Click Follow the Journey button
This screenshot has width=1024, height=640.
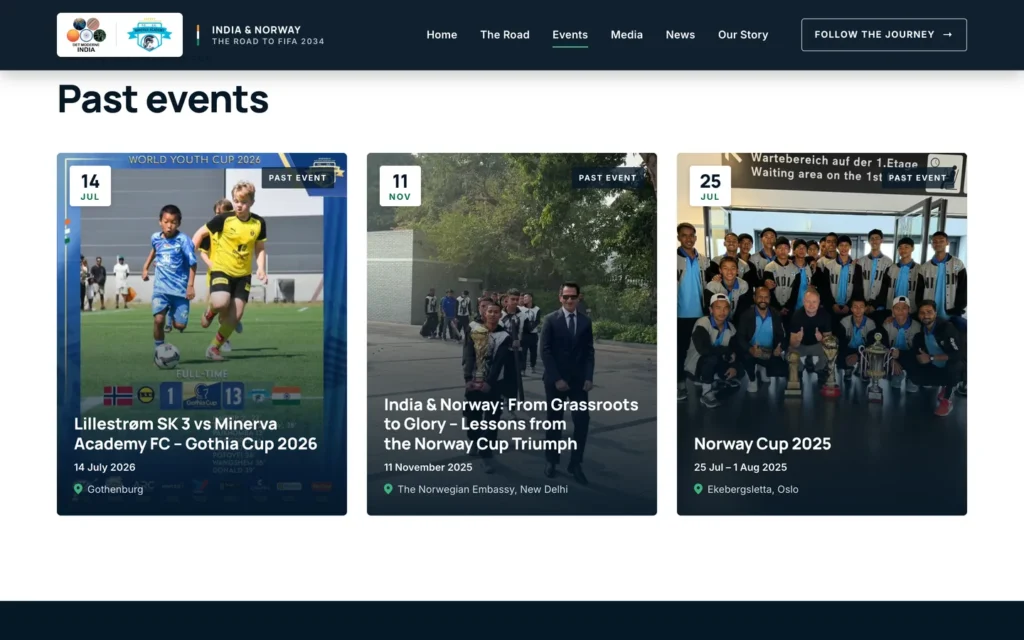point(884,35)
